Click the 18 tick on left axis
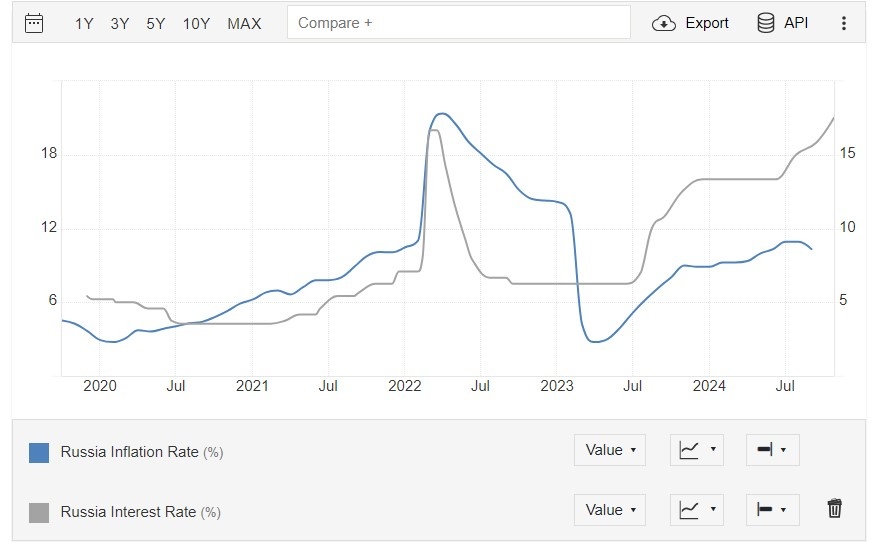 point(49,153)
